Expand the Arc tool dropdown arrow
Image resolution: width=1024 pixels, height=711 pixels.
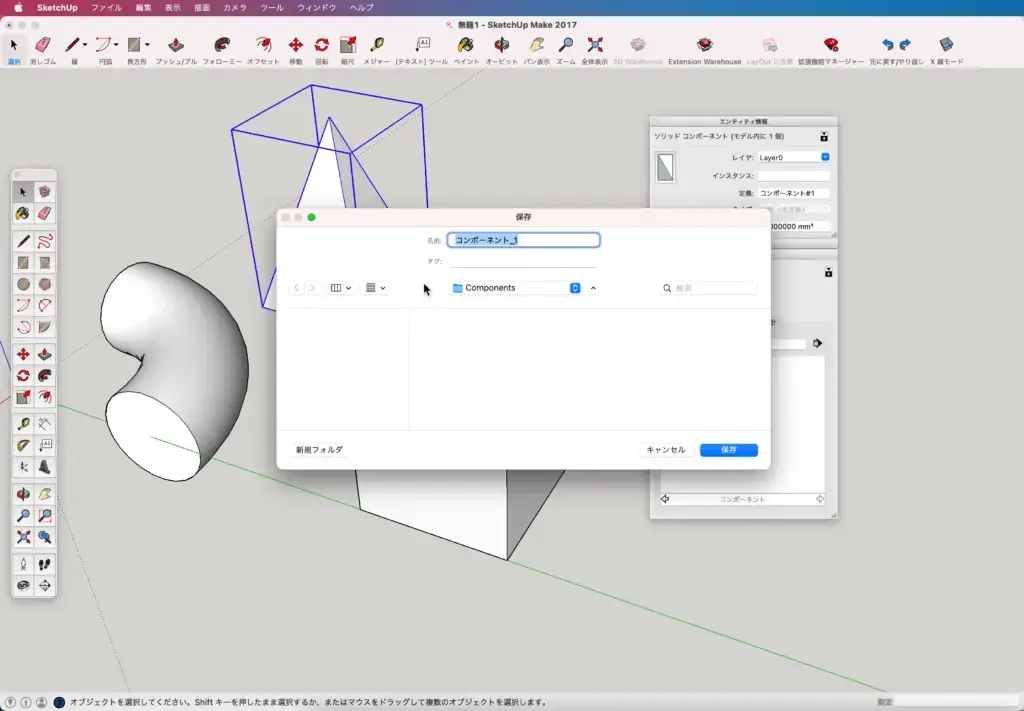pos(116,44)
